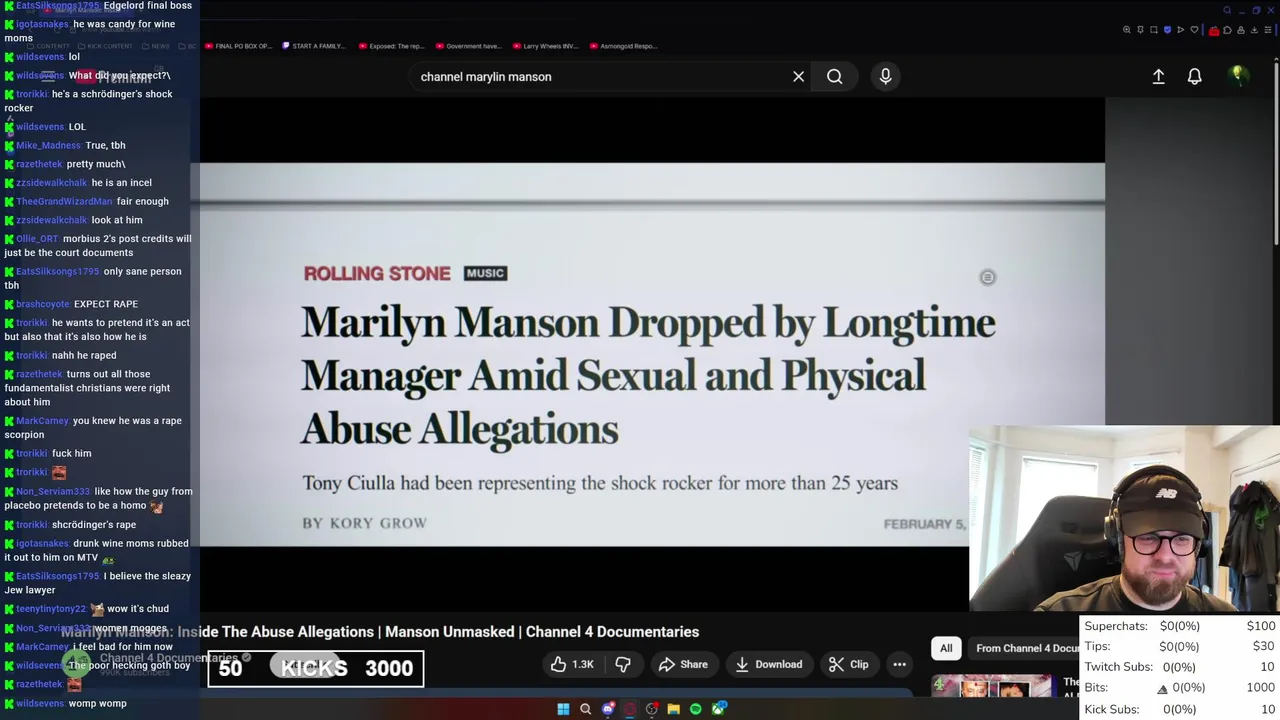Viewport: 1280px width, 720px height.
Task: Switch to the 'Larry Wheels INV...' tab
Action: 545,46
